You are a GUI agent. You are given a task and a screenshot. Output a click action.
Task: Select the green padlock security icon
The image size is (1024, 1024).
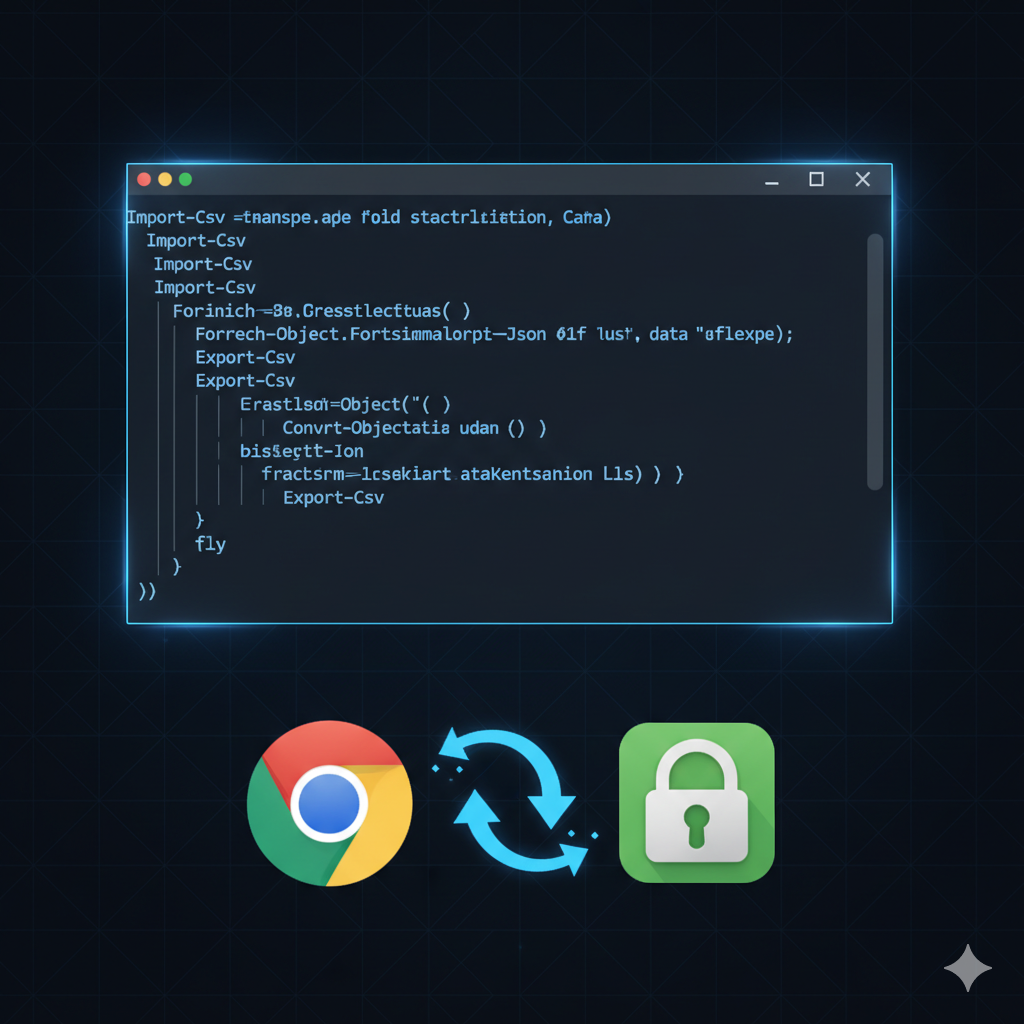(x=696, y=803)
